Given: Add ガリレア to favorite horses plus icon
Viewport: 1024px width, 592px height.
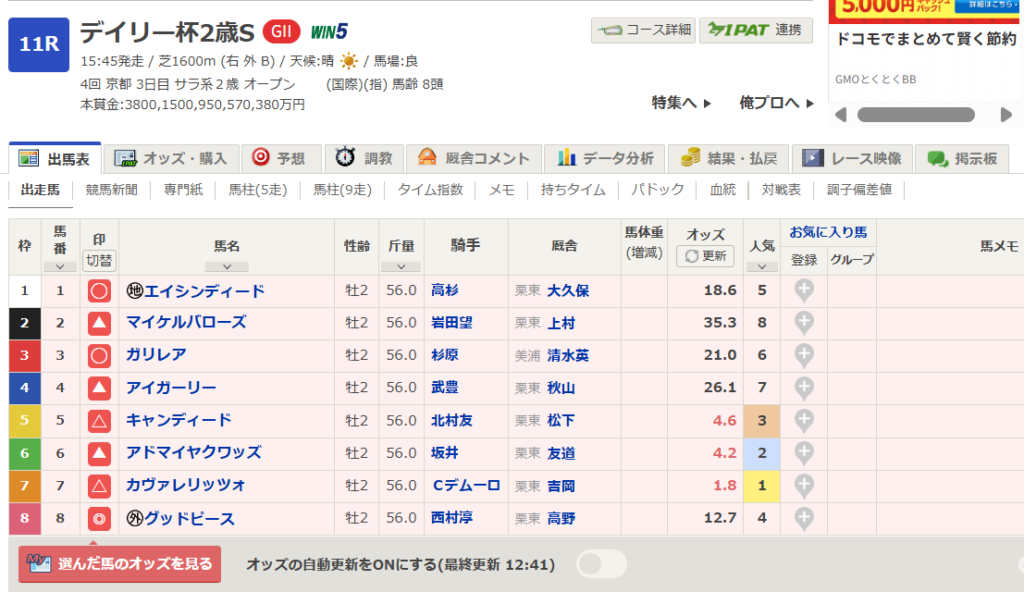Looking at the screenshot, I should click(804, 355).
